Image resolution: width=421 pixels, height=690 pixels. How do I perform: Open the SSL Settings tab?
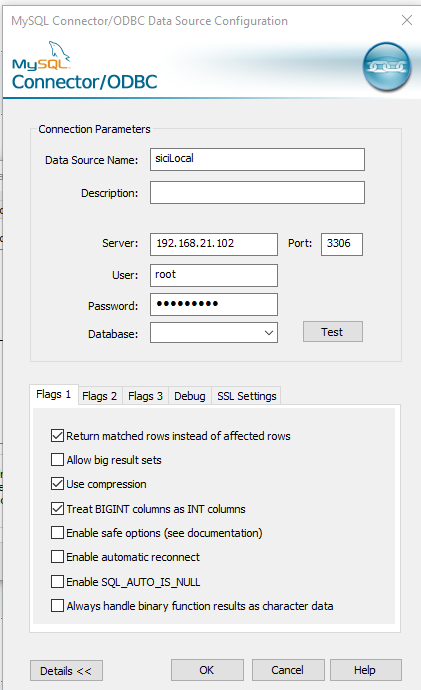point(246,396)
